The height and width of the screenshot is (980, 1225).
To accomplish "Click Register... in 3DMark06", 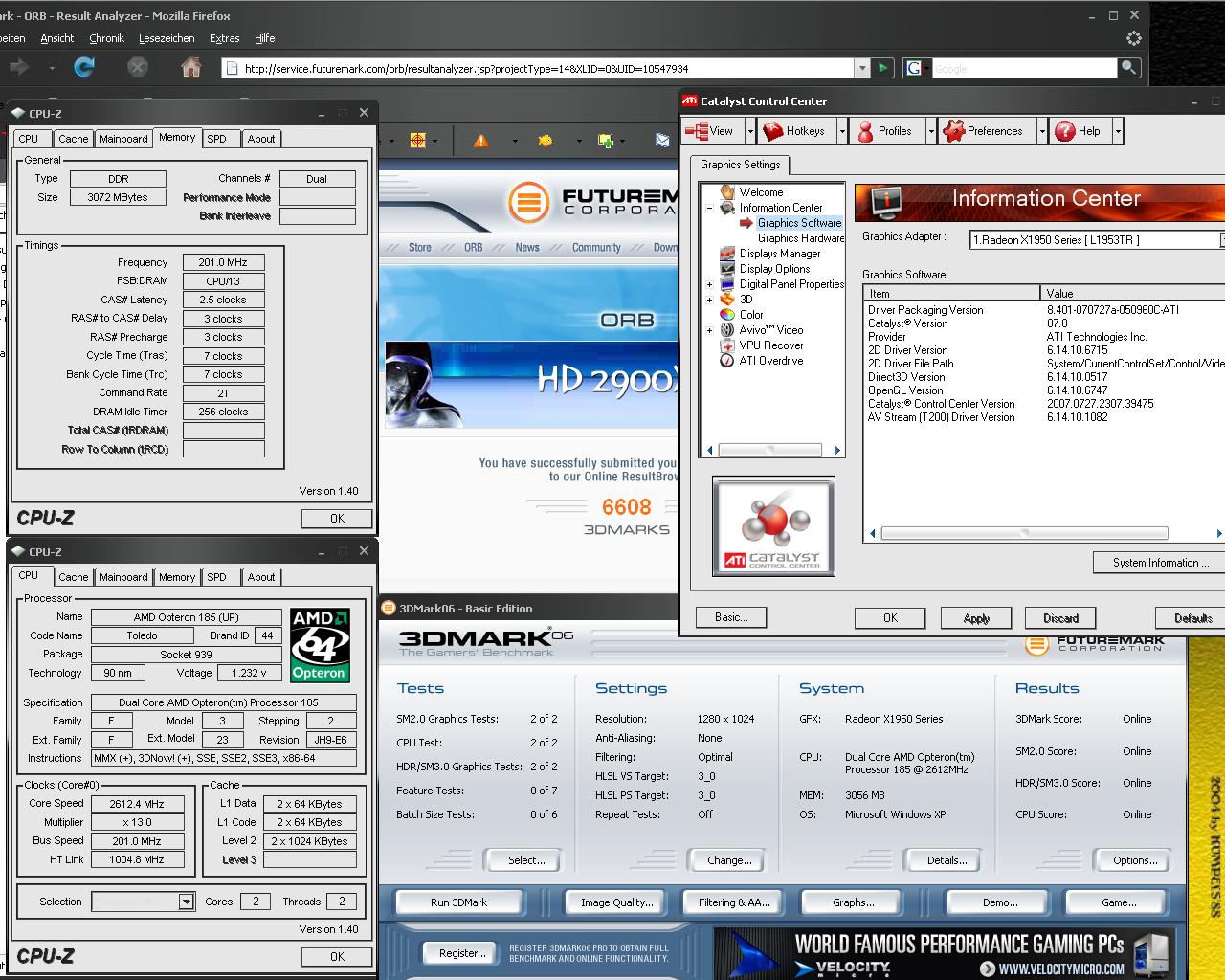I will [462, 953].
